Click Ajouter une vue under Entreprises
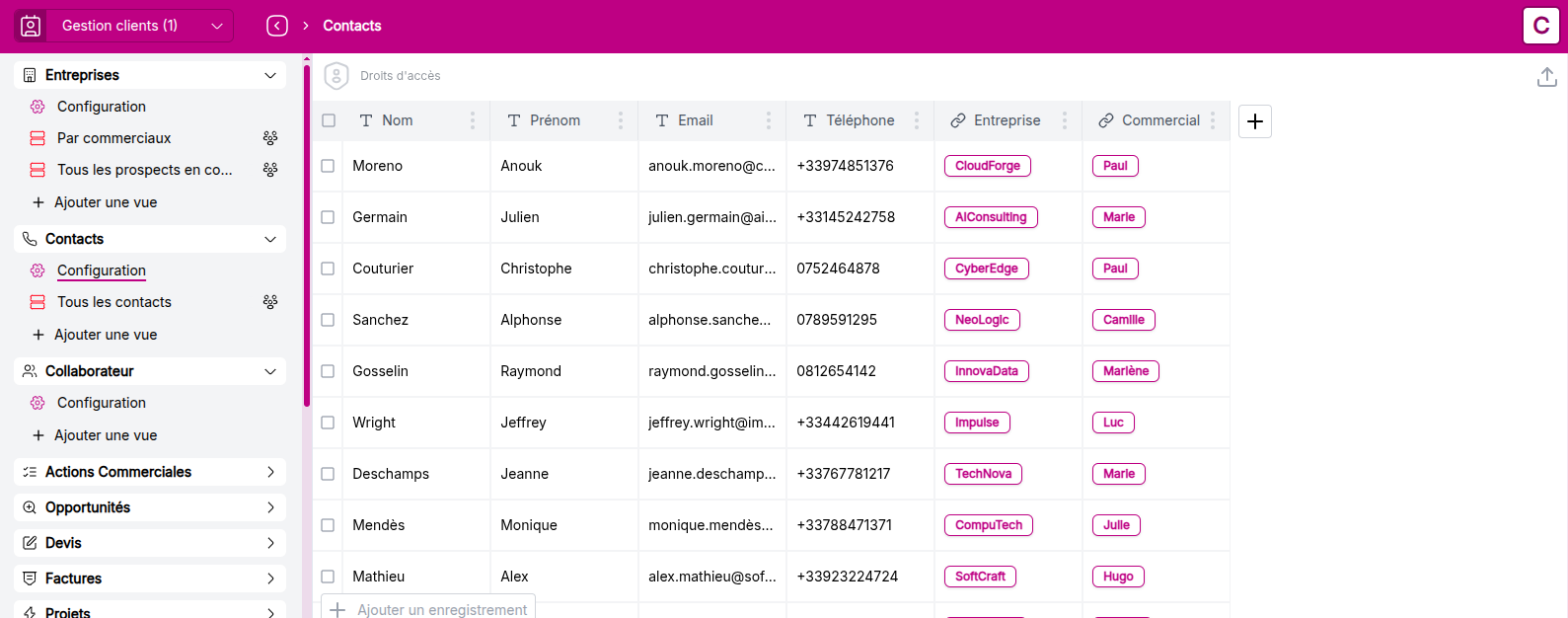This screenshot has width=1568, height=618. coord(95,202)
